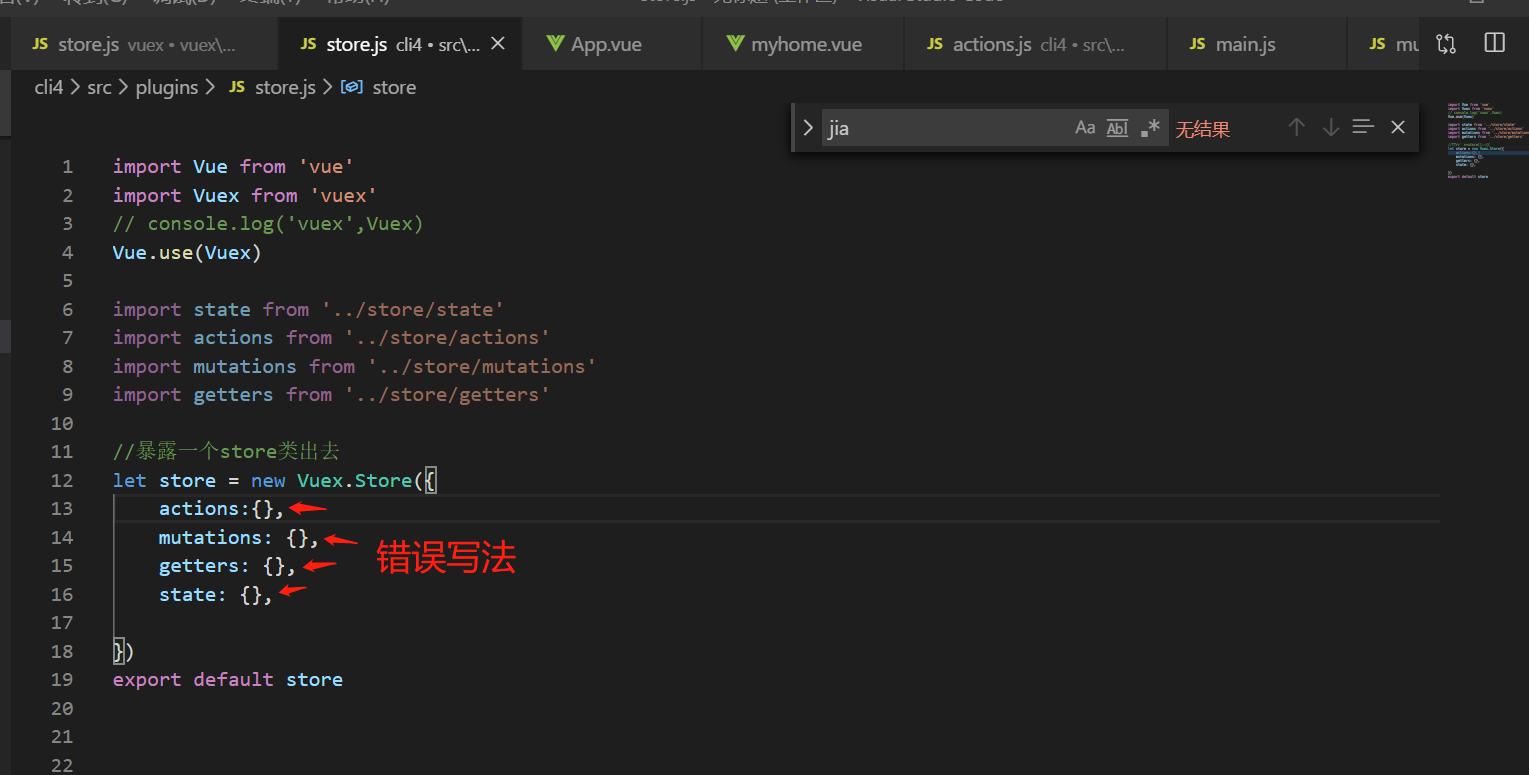Click the commented console.log line
This screenshot has height=775, width=1529.
tap(268, 223)
